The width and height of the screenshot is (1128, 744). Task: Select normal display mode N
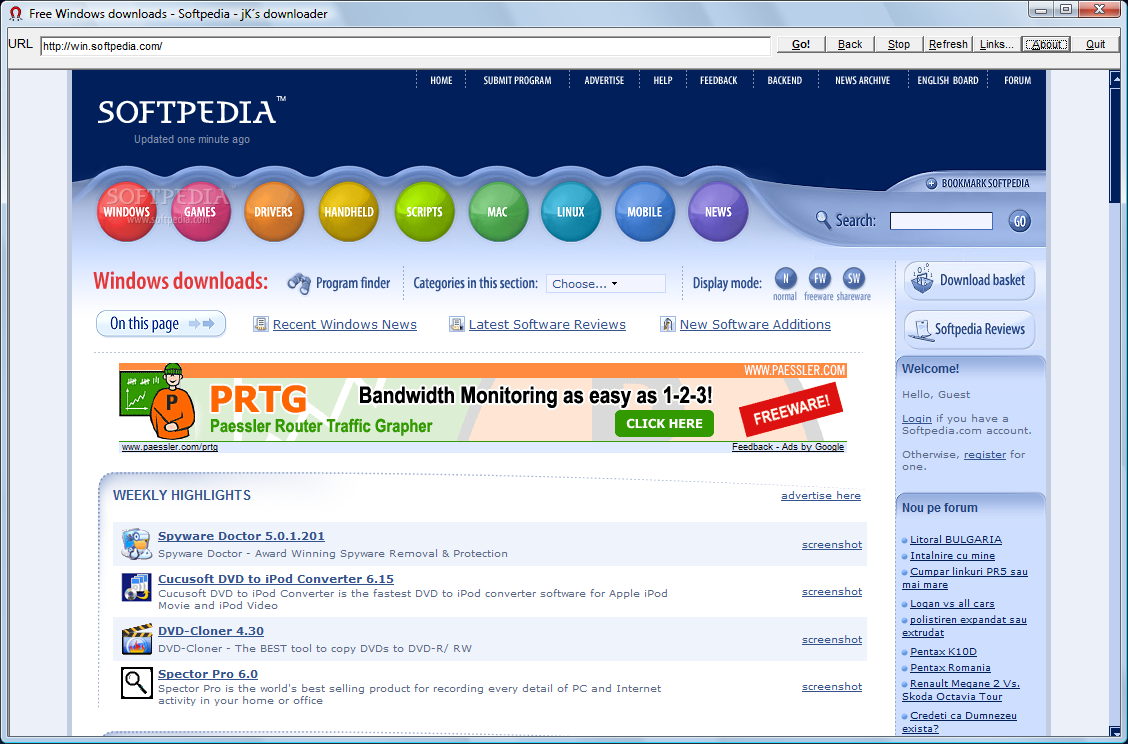(785, 278)
